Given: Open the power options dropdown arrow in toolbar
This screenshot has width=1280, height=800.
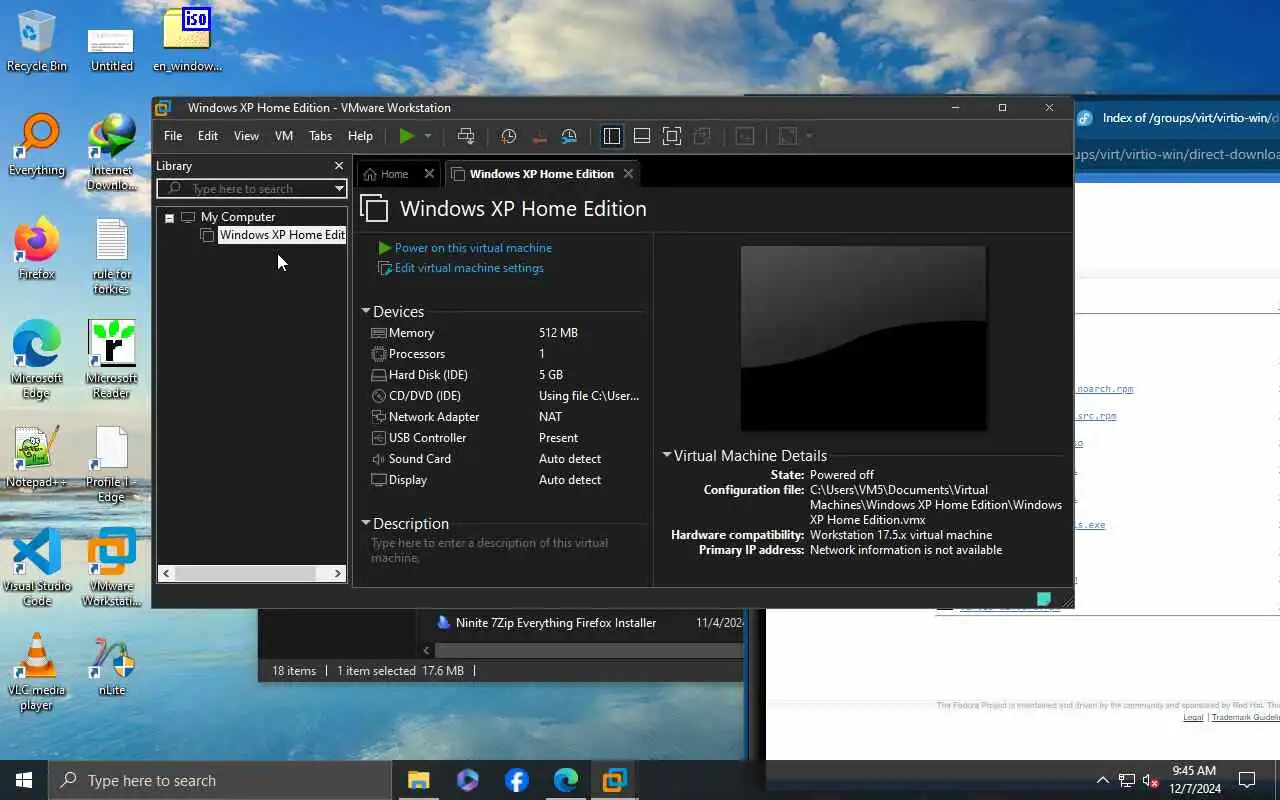Looking at the screenshot, I should tap(428, 136).
